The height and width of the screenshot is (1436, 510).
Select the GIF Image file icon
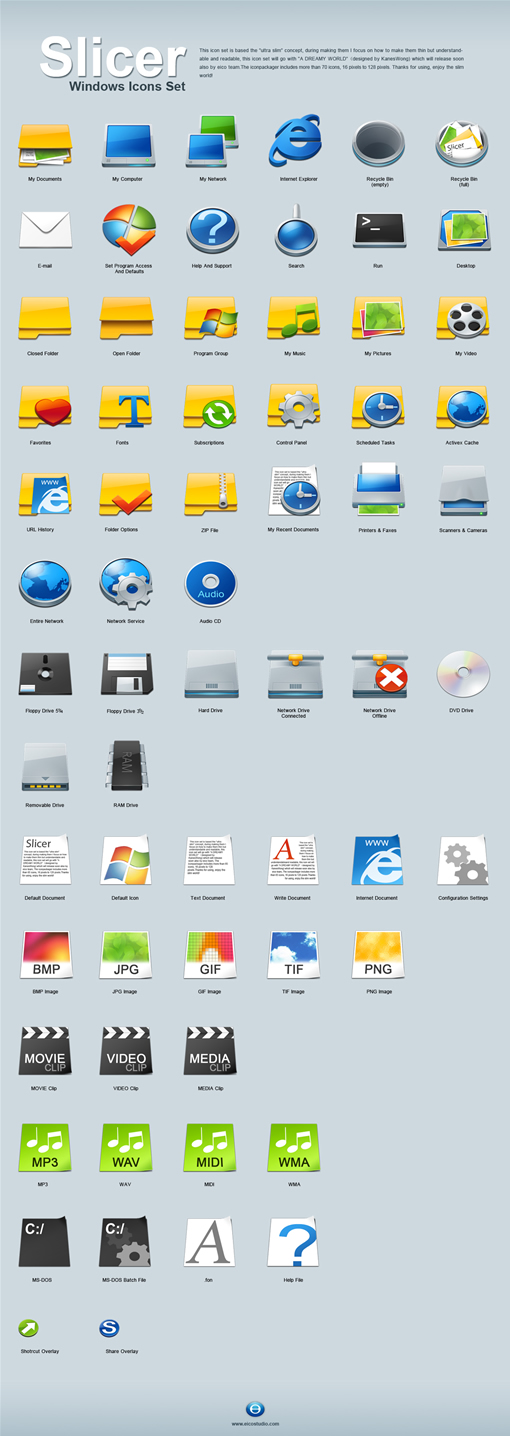coord(211,955)
